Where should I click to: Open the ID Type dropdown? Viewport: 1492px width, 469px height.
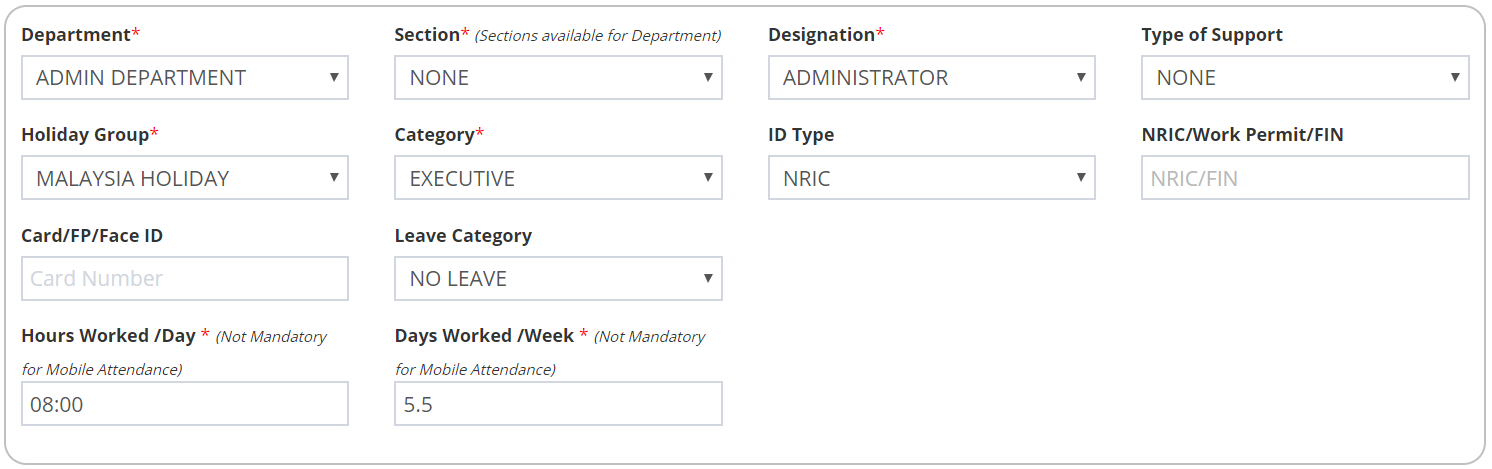point(931,178)
